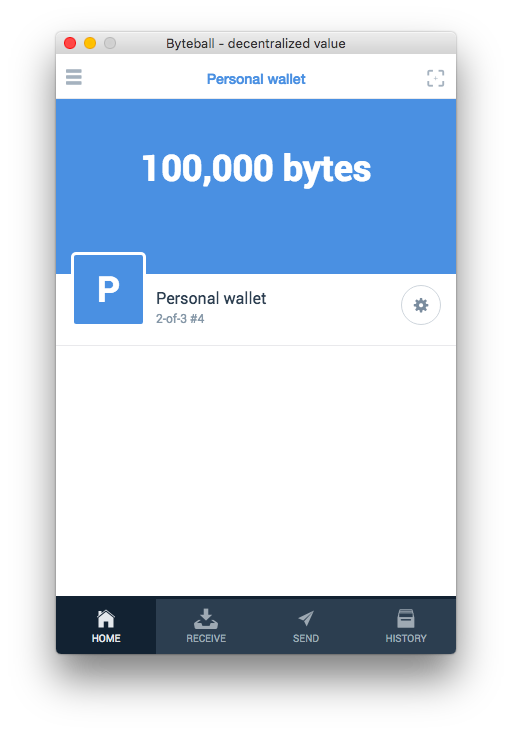Click the blue P wallet avatar

coord(108,289)
